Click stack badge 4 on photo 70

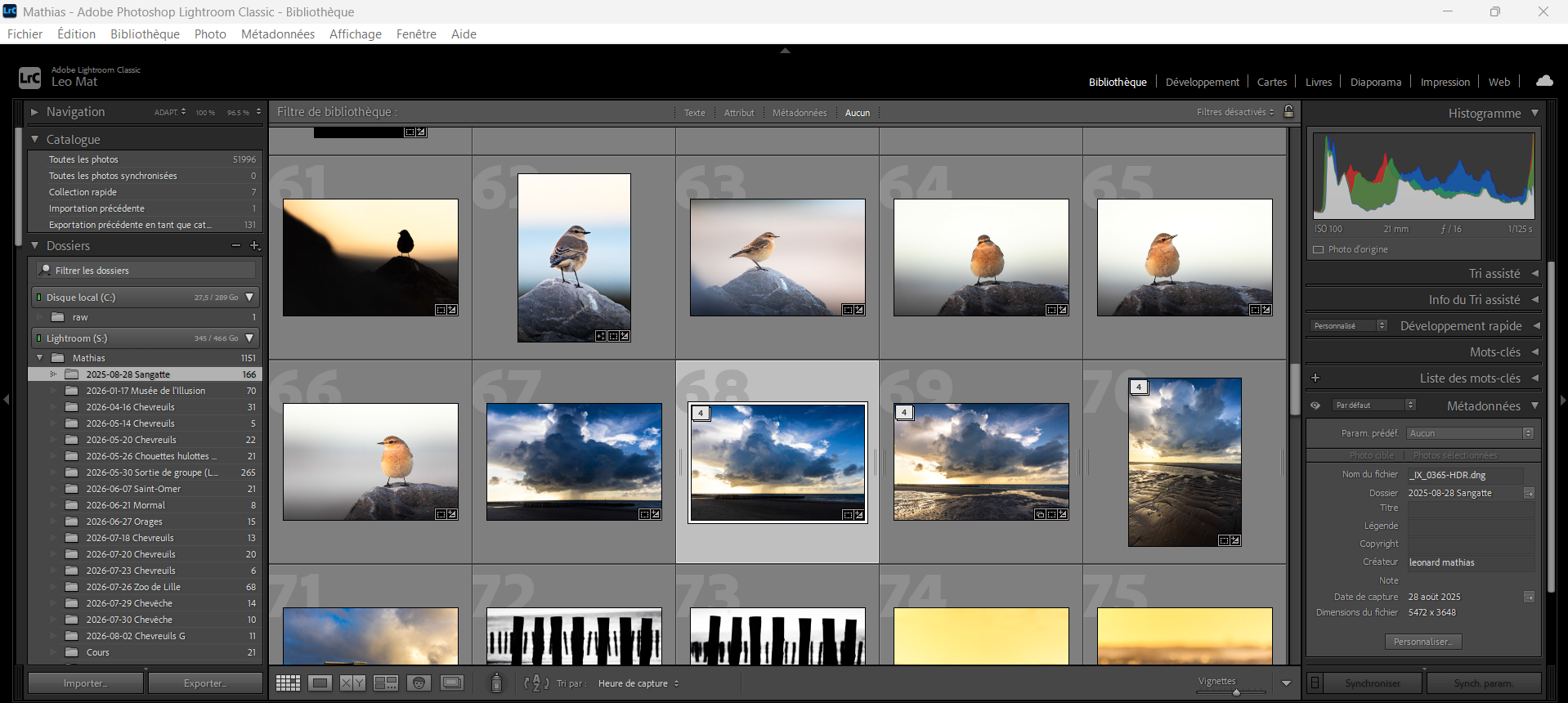point(1140,387)
